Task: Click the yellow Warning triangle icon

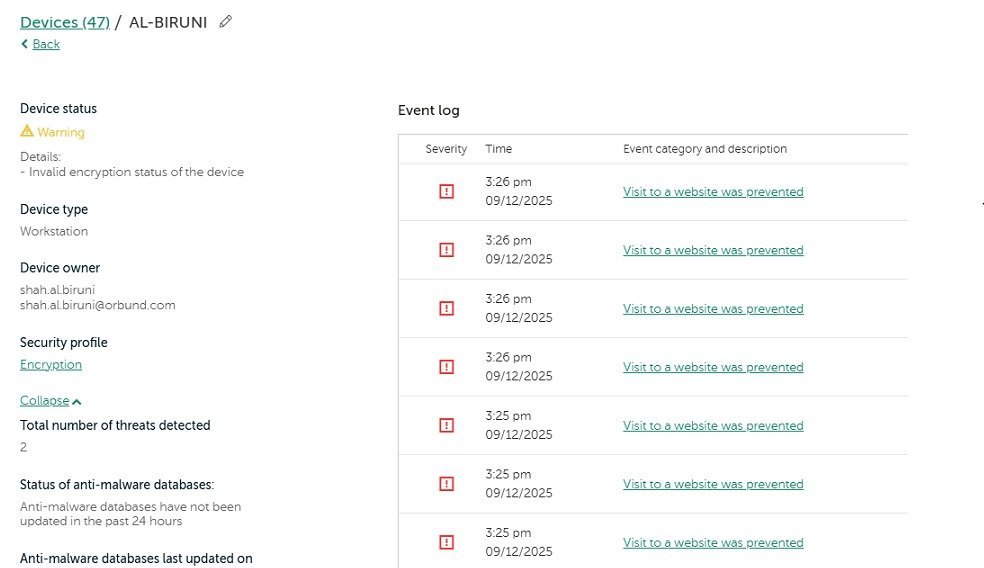Action: point(27,131)
